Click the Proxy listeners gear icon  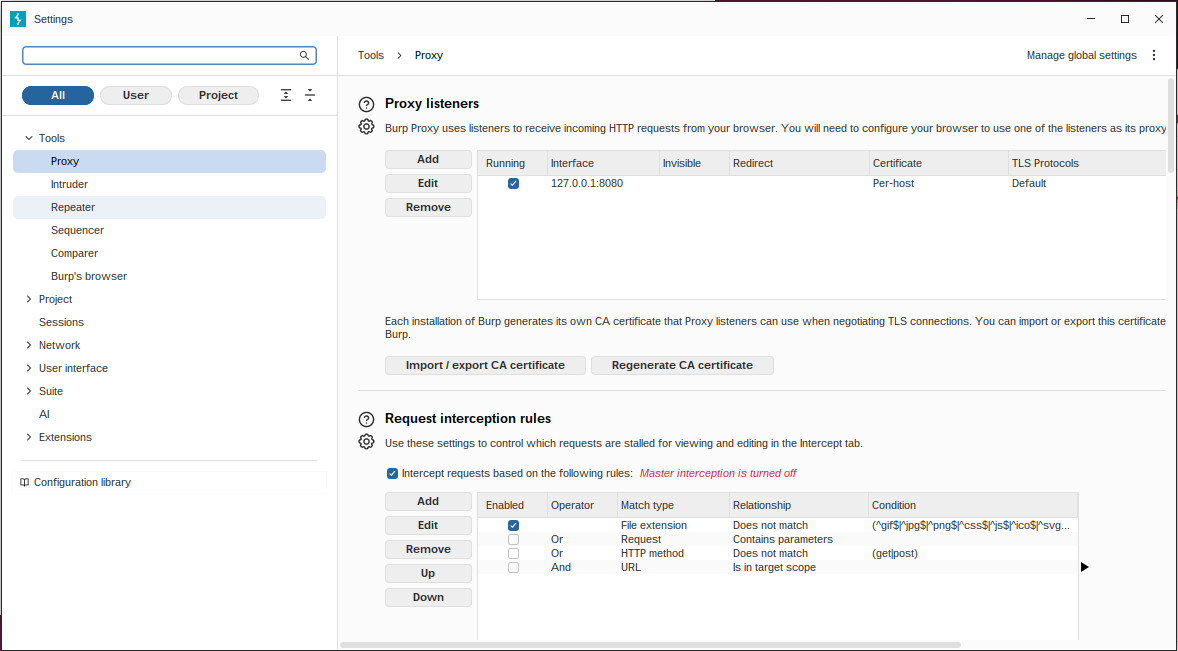point(366,127)
